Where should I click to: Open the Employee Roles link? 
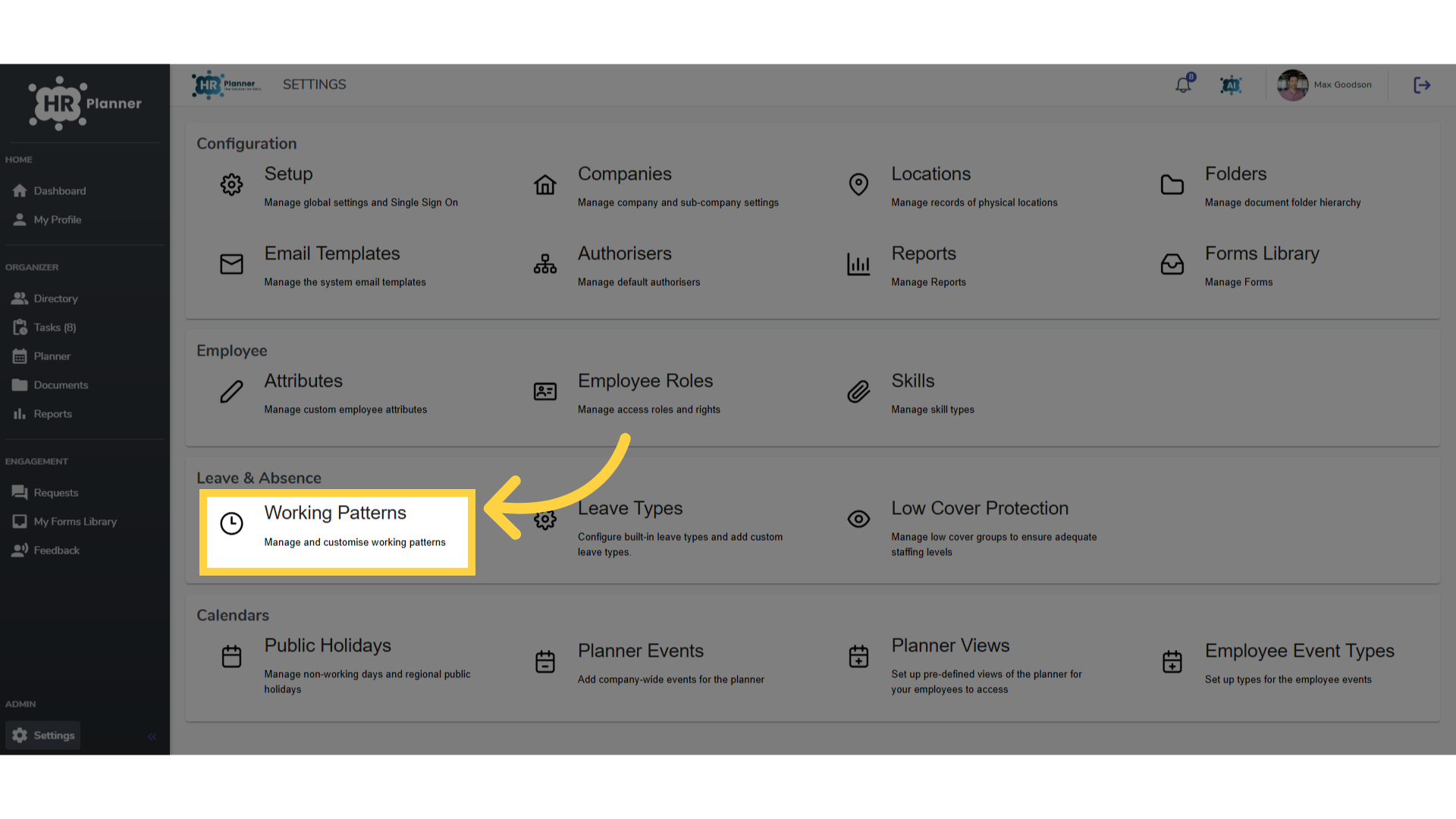click(645, 381)
